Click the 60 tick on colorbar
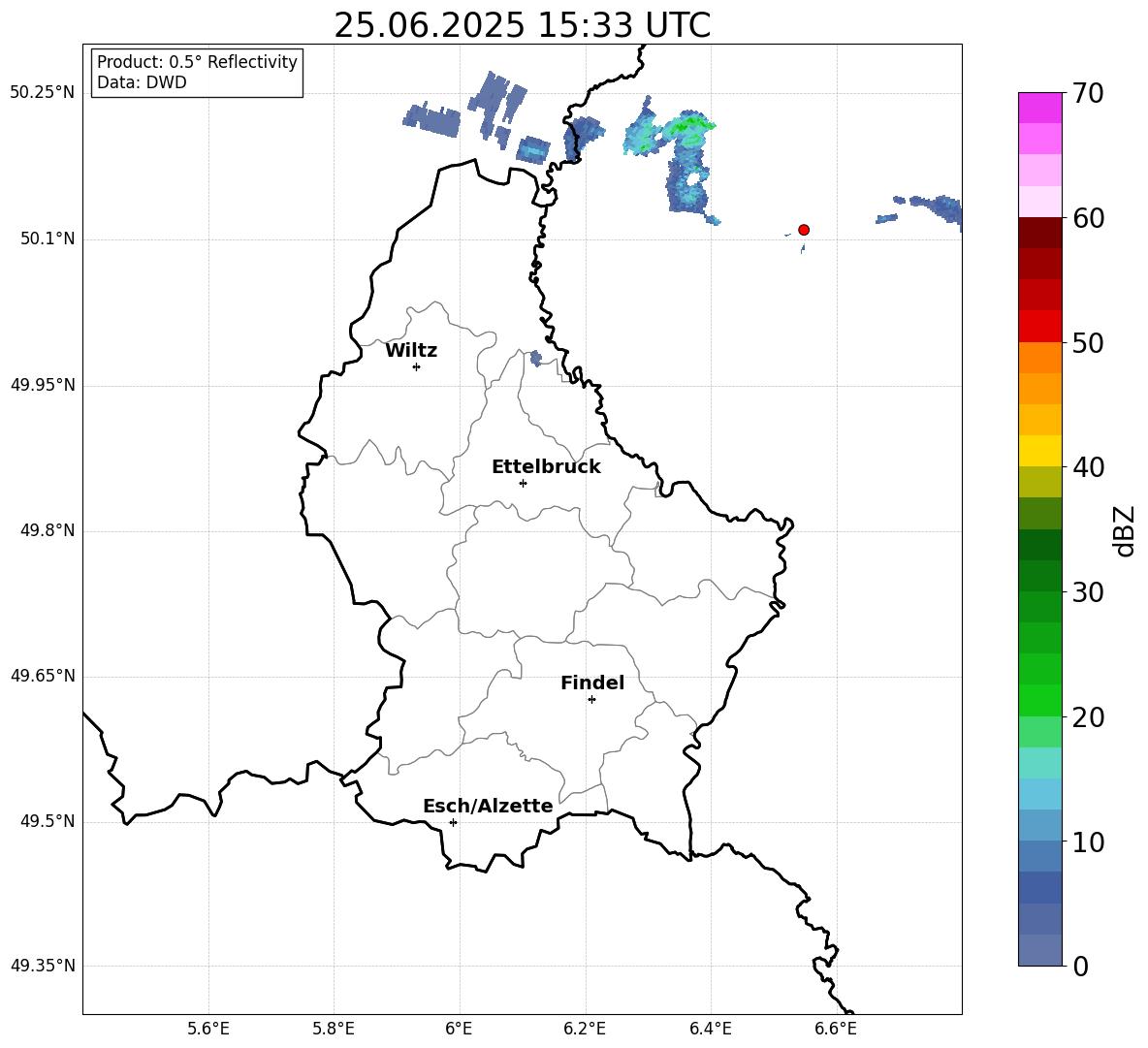Screen dimensions: 1148x1048 1088,218
